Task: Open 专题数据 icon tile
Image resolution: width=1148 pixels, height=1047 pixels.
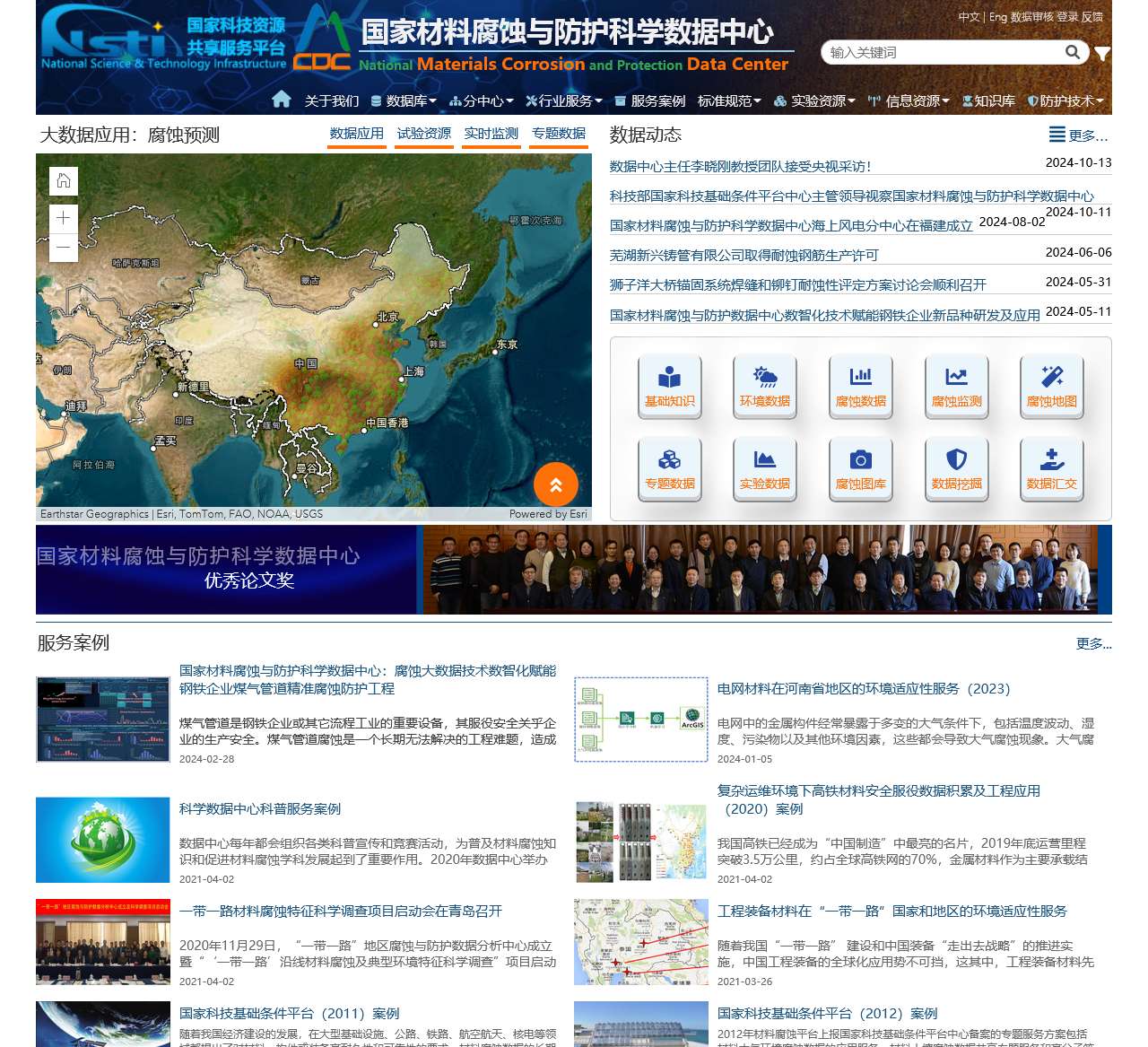Action: coord(670,468)
